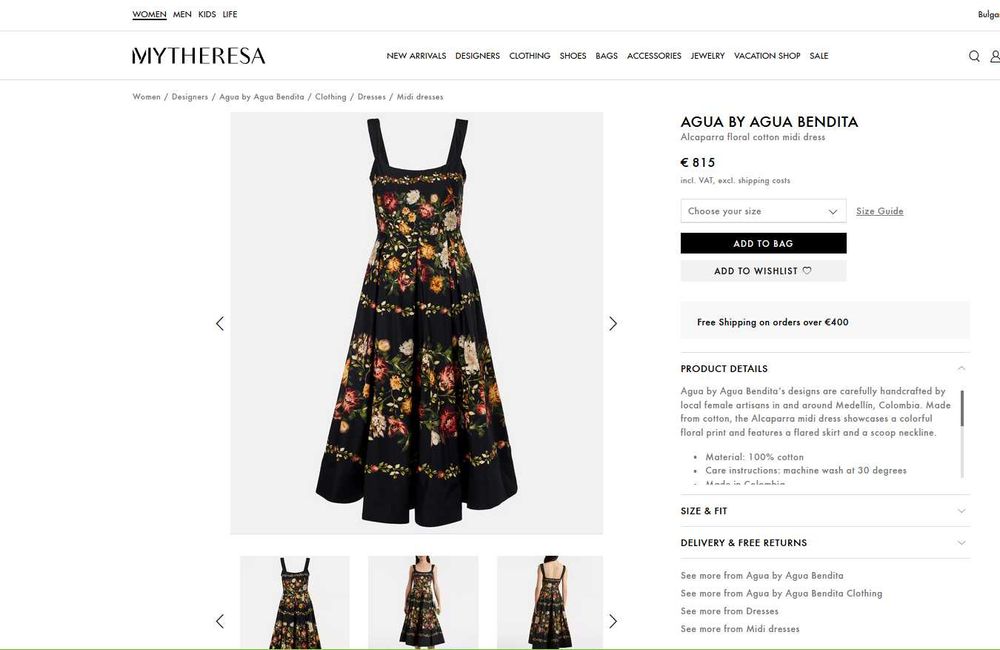Show previous product image with left arrow

[220, 323]
